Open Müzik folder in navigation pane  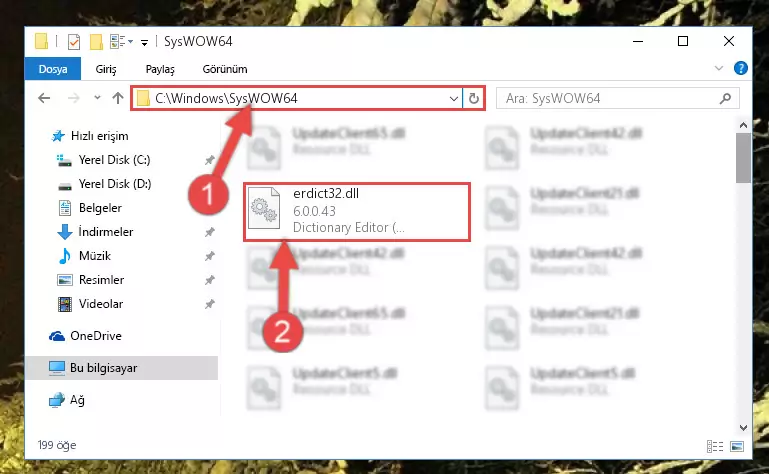95,256
